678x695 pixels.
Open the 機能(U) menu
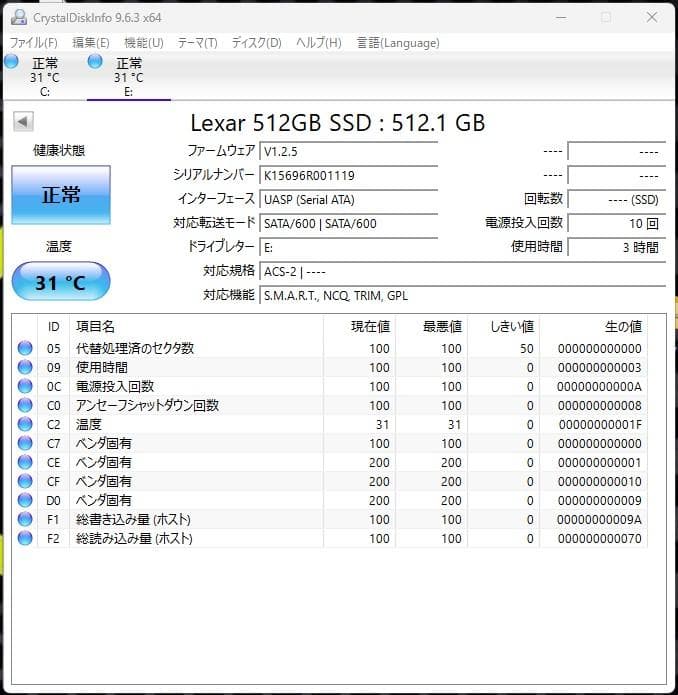144,43
